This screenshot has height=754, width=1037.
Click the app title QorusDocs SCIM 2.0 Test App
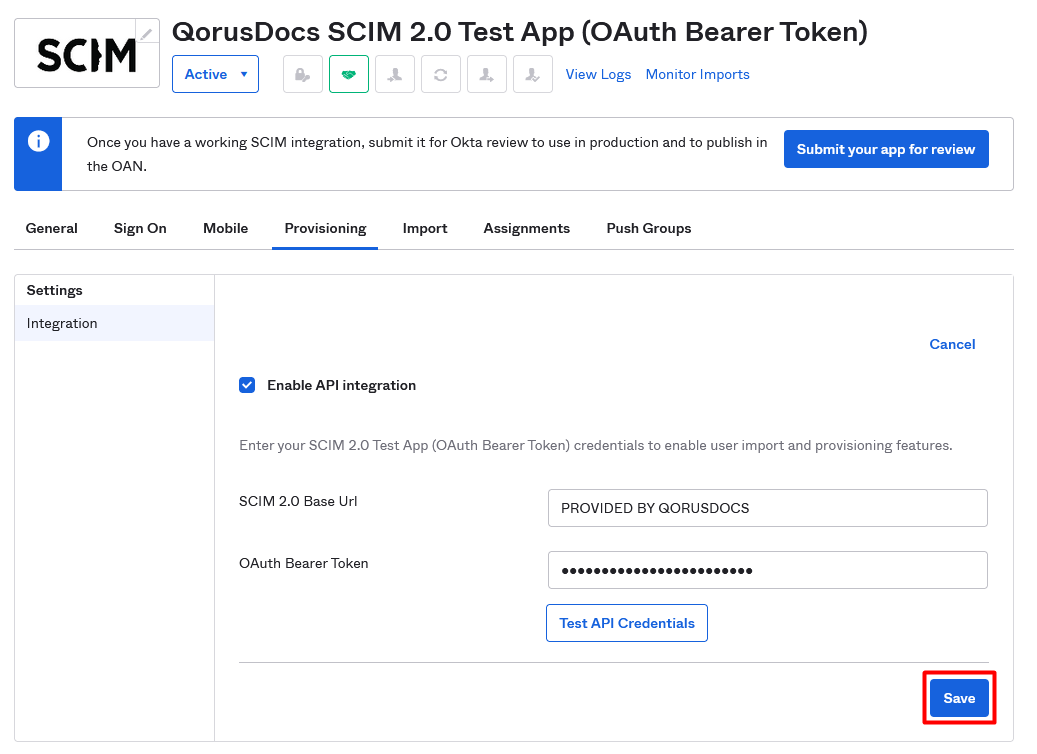point(520,32)
